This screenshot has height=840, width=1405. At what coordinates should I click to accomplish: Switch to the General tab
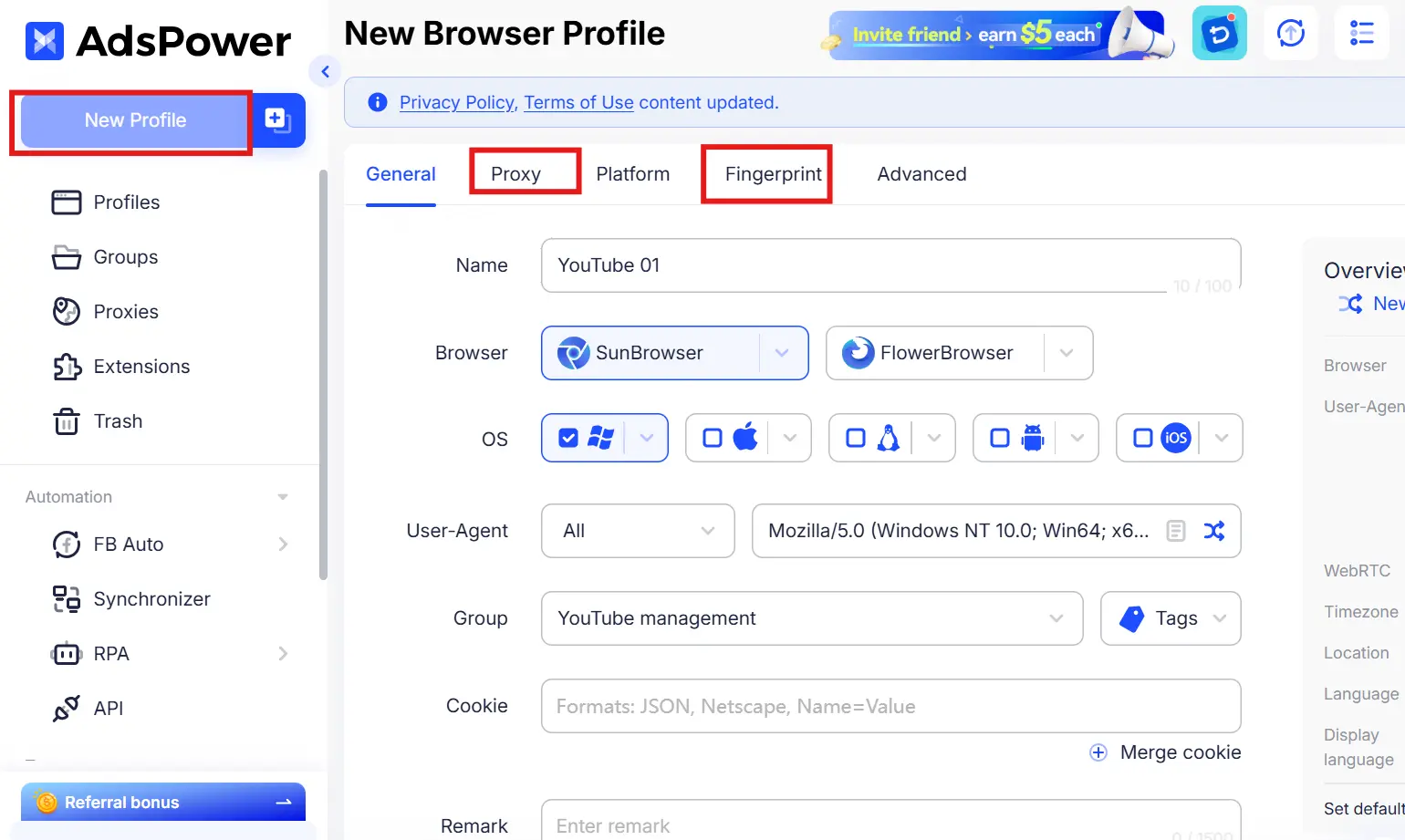point(401,174)
